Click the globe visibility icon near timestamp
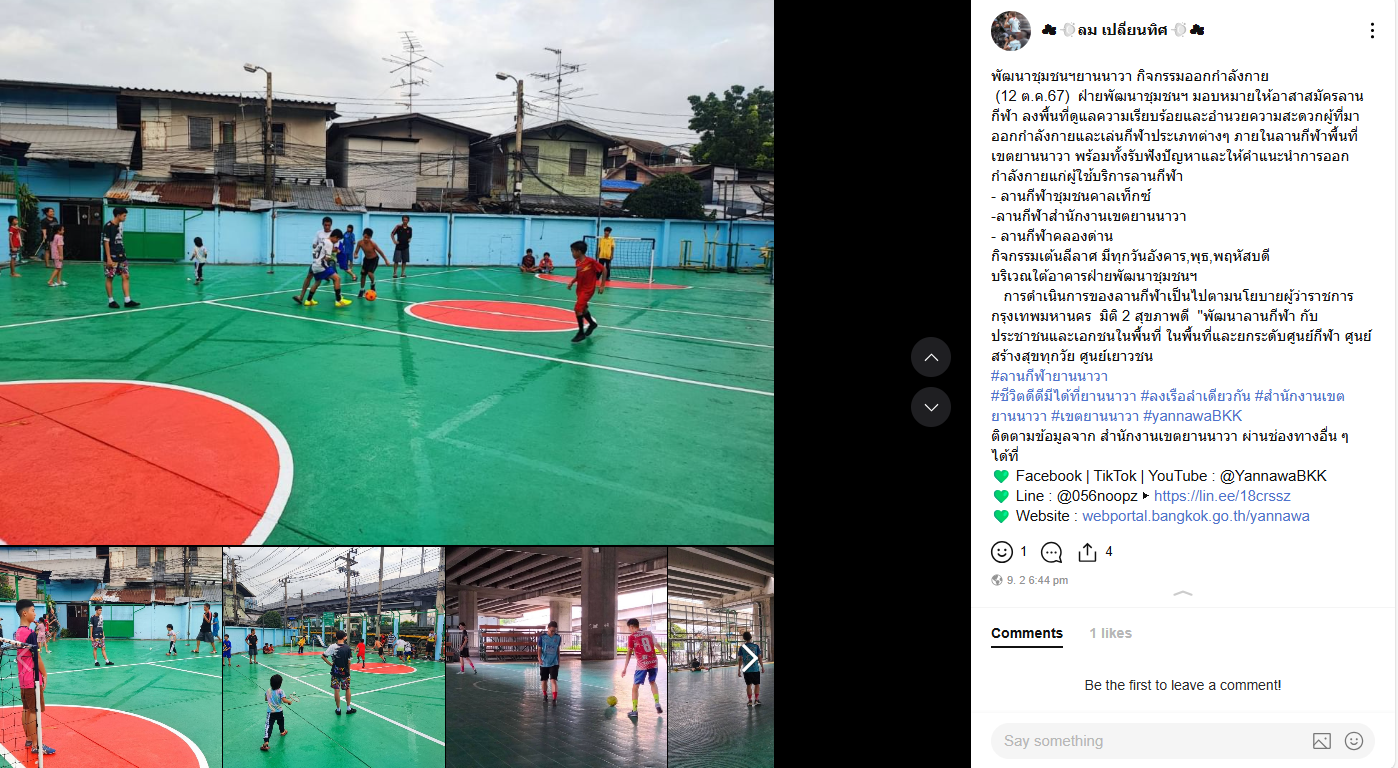The image size is (1398, 768). click(x=996, y=580)
